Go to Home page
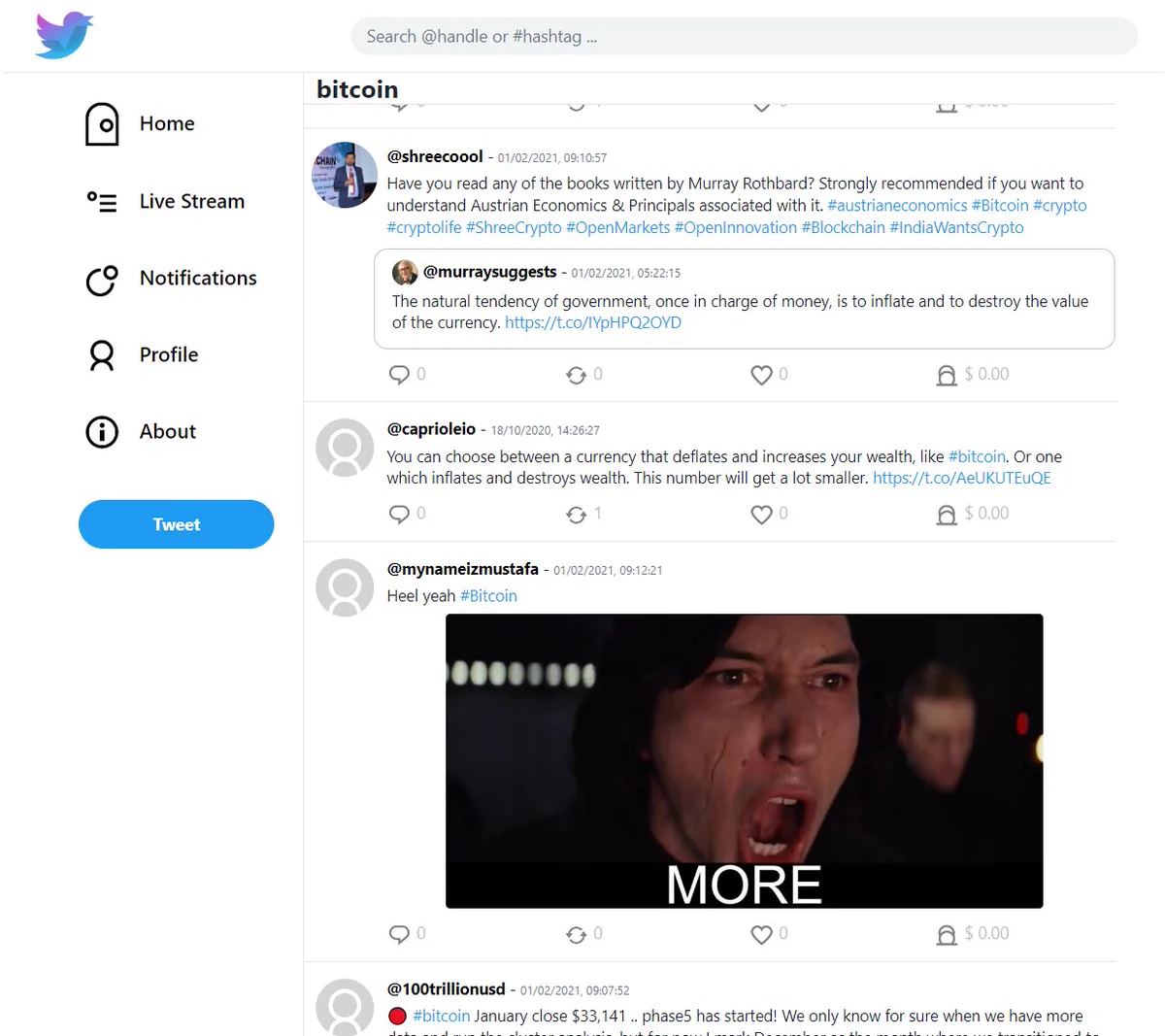Screen dimensions: 1165x1036 pos(167,123)
